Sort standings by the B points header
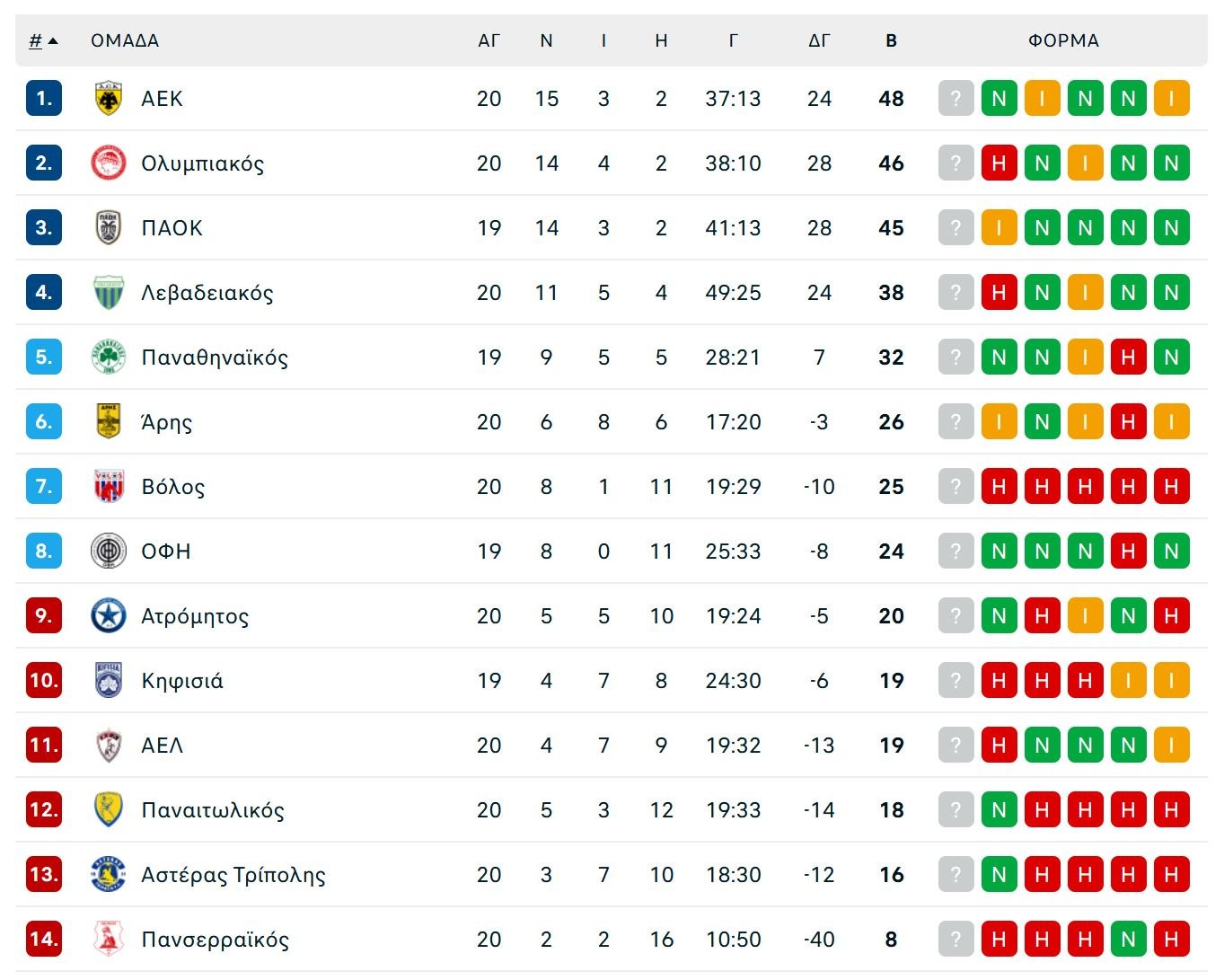1224x980 pixels. click(x=891, y=40)
